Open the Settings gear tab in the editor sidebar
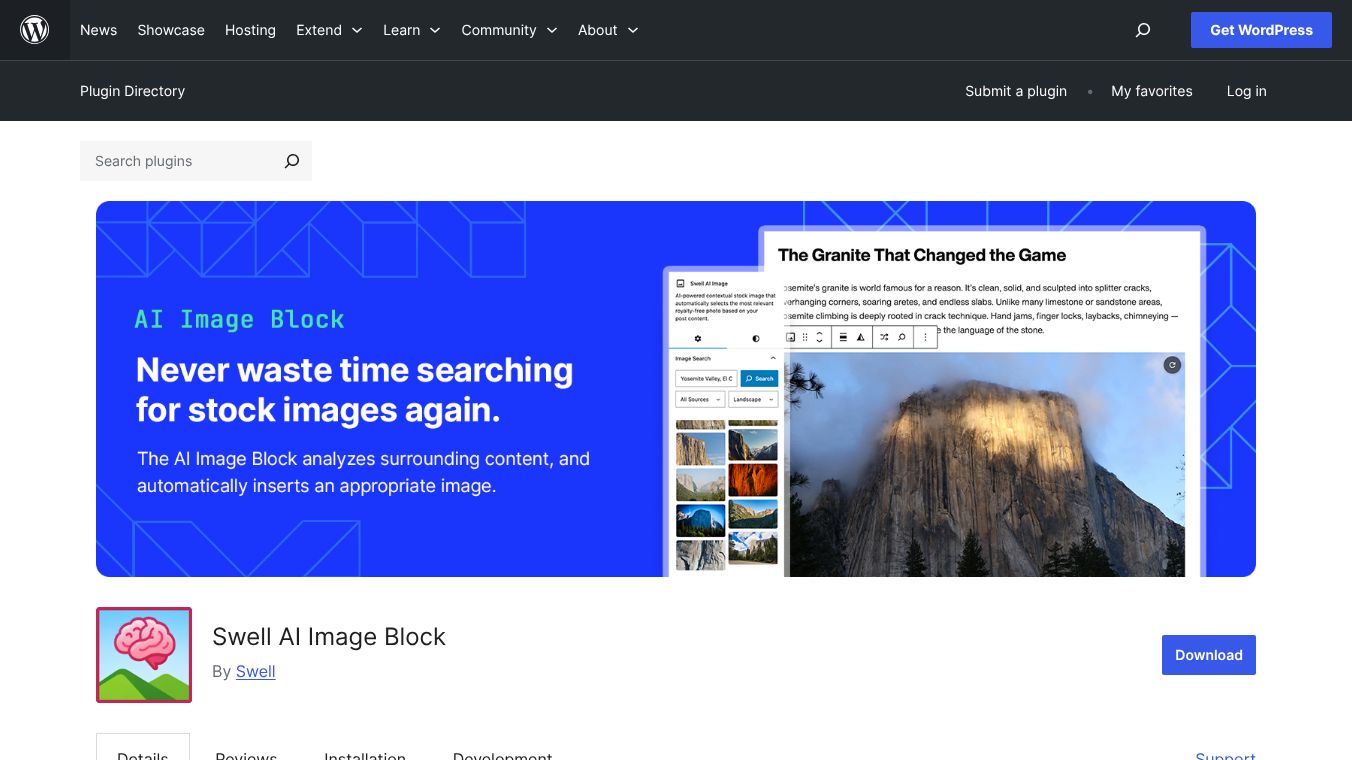This screenshot has width=1352, height=760. coord(699,338)
